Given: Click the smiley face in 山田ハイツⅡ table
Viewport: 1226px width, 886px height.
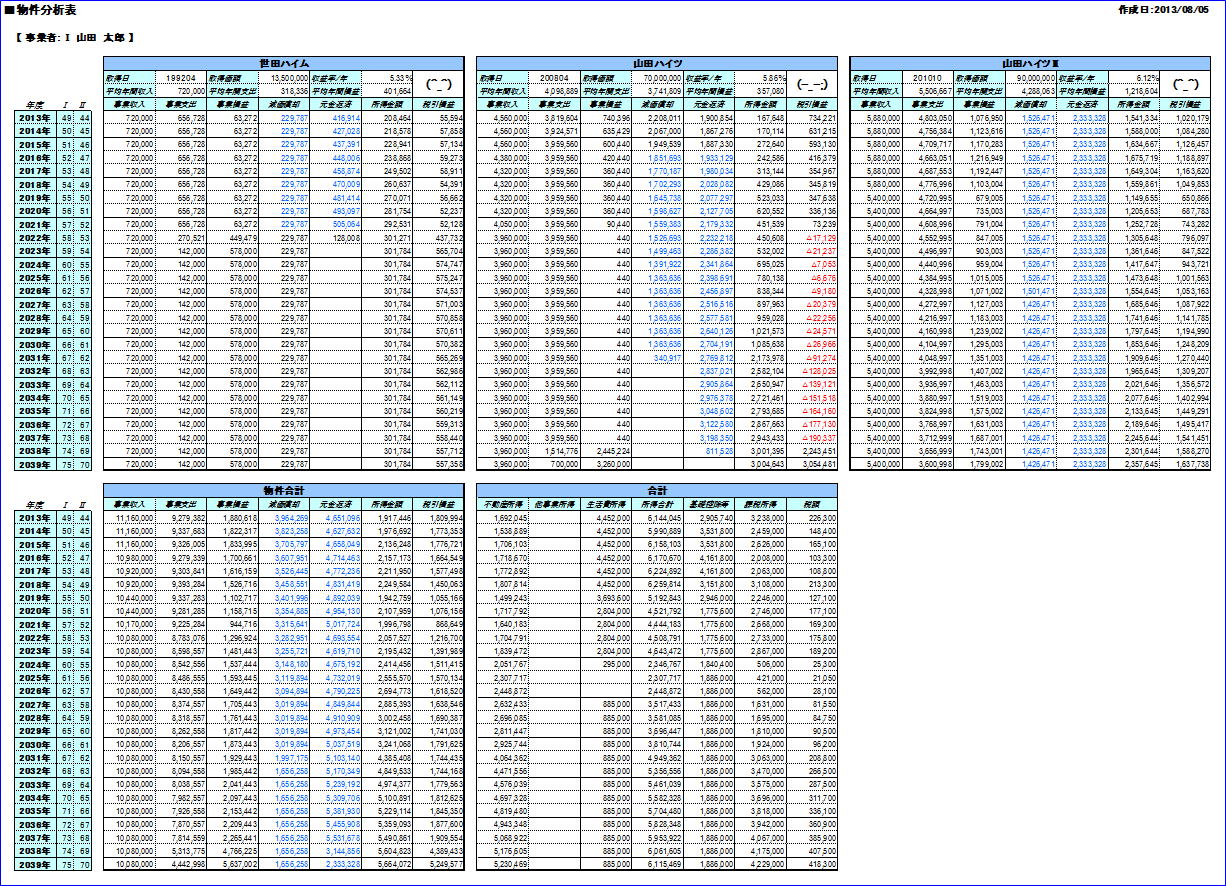Looking at the screenshot, I should pyautogui.click(x=1185, y=84).
